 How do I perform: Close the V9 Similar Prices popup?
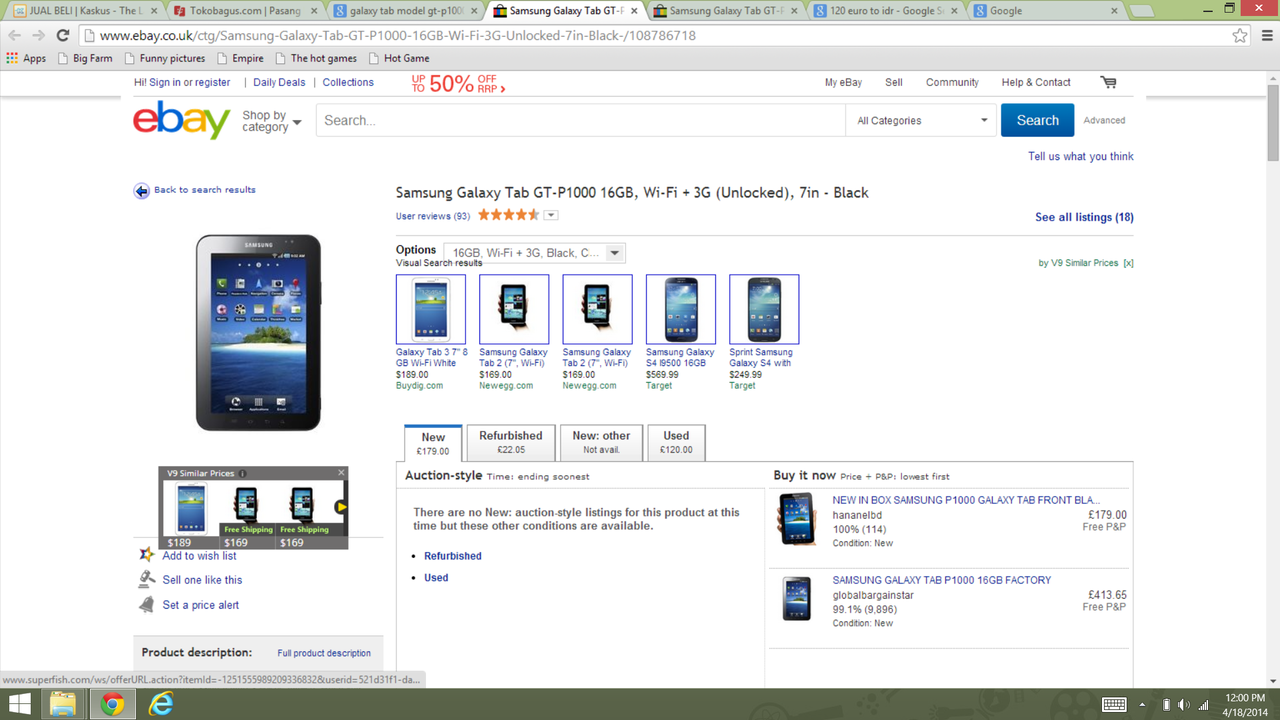(x=341, y=473)
